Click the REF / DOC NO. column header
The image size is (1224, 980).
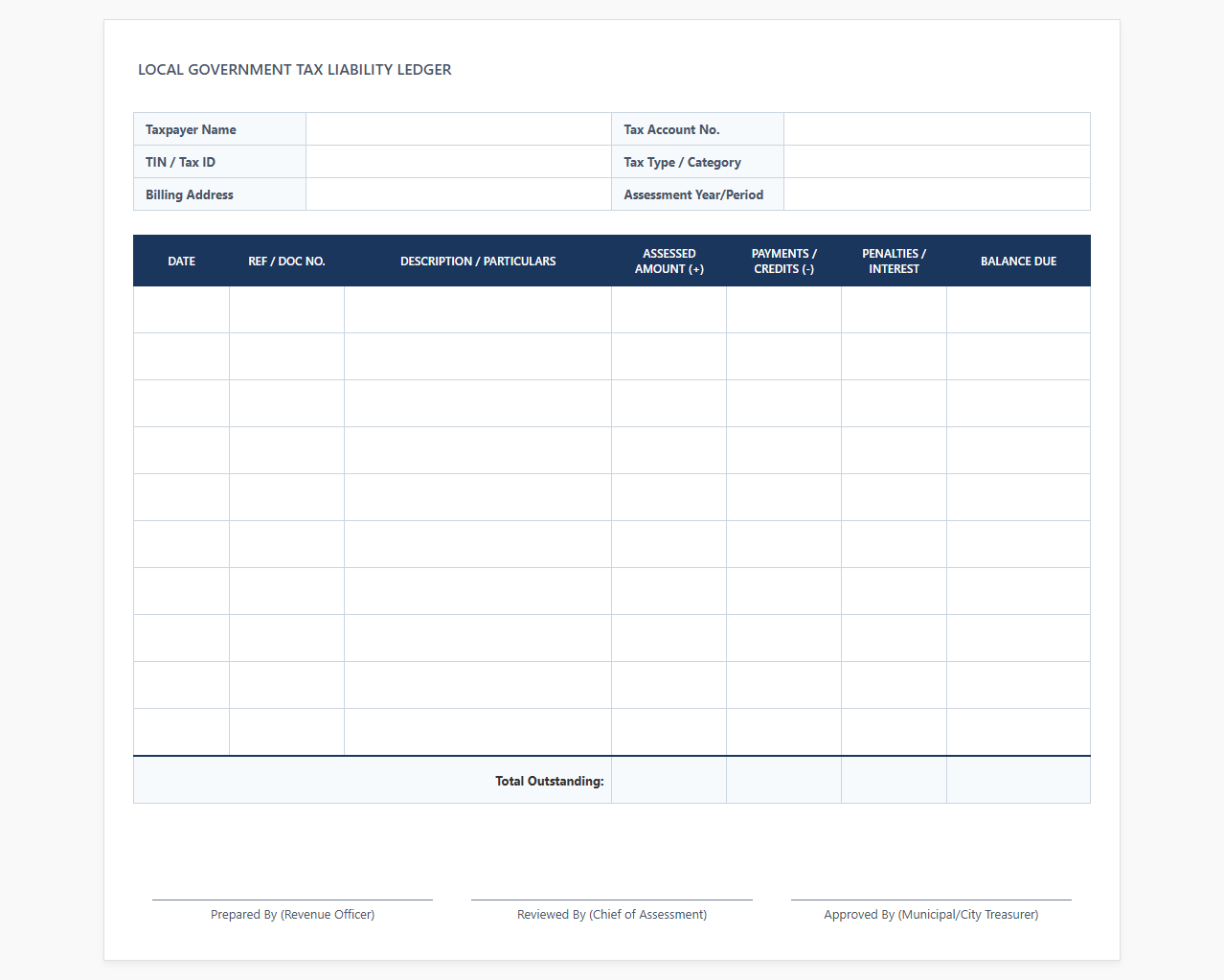click(287, 261)
